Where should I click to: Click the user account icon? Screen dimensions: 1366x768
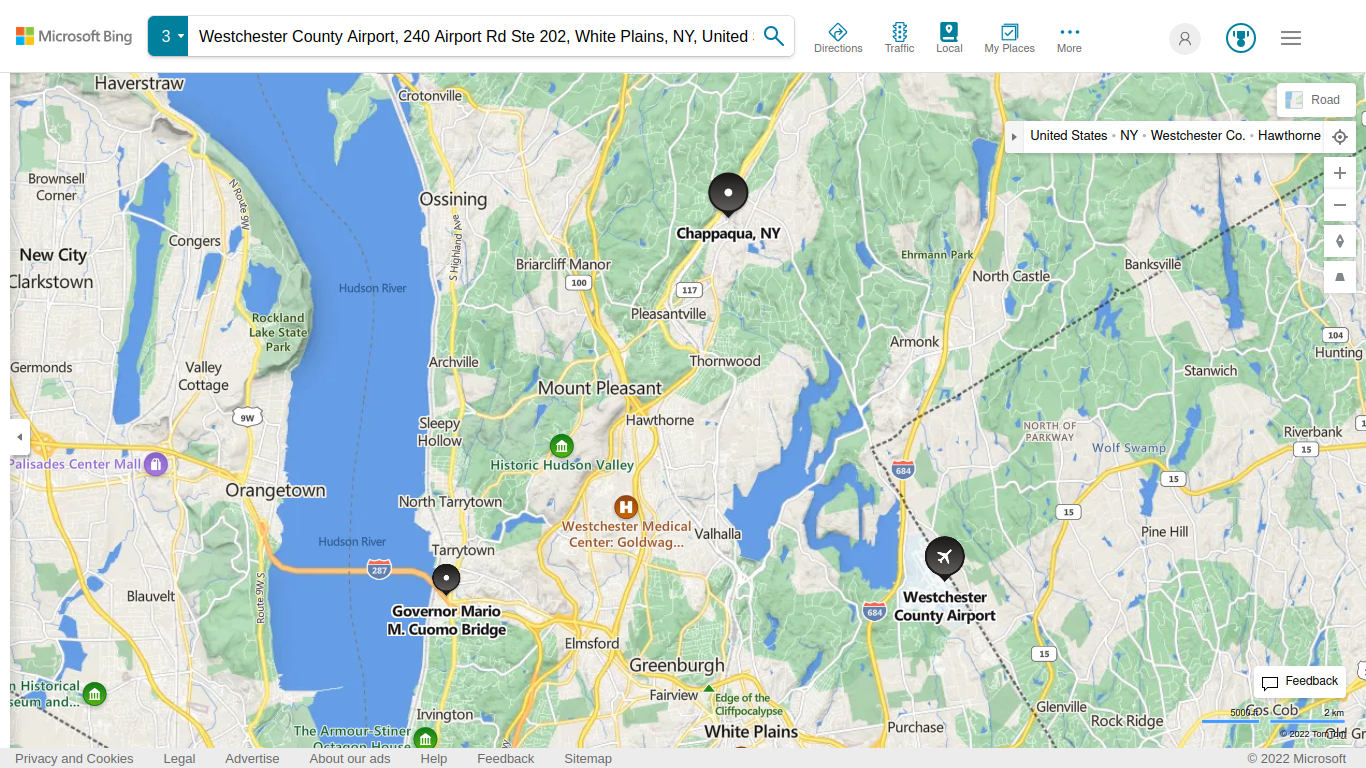[x=1185, y=39]
